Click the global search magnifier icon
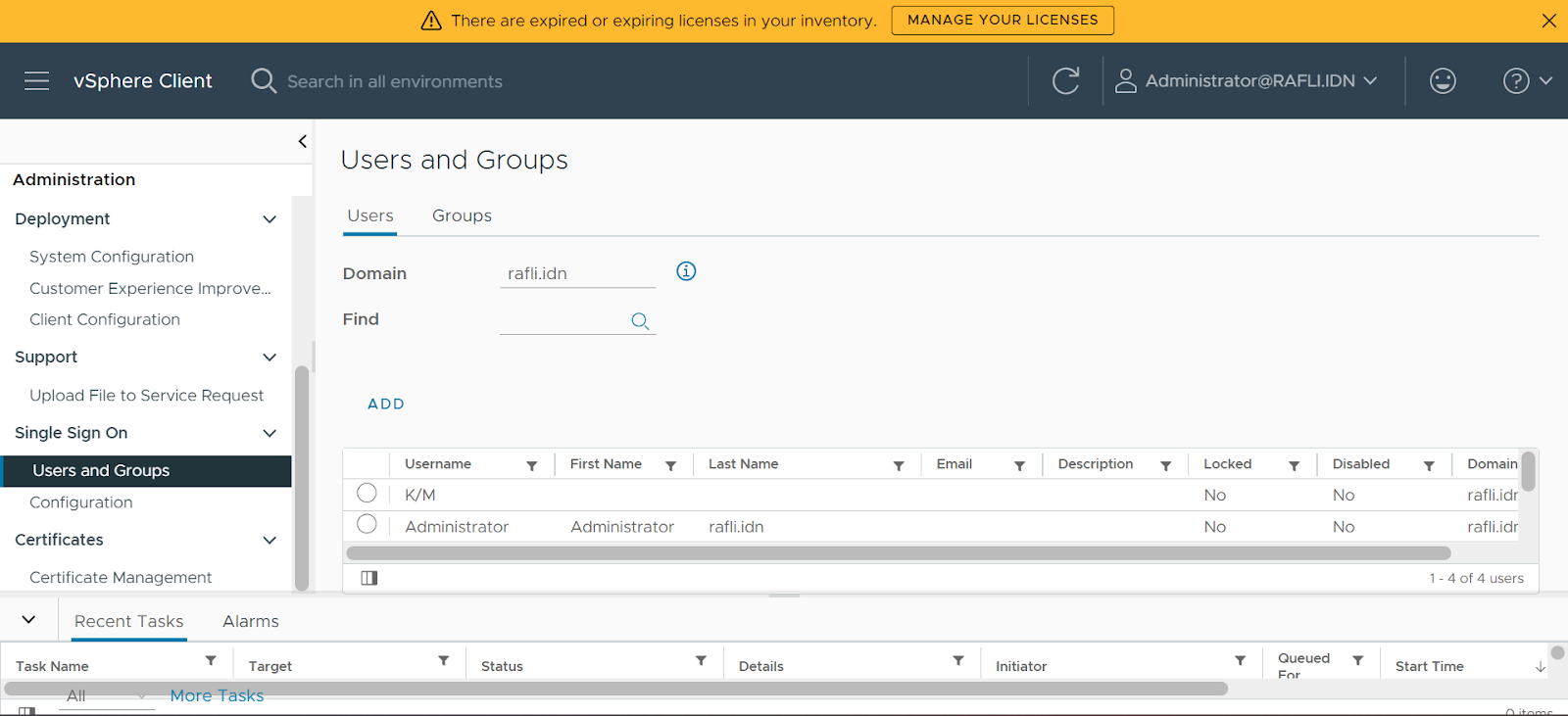 click(264, 80)
